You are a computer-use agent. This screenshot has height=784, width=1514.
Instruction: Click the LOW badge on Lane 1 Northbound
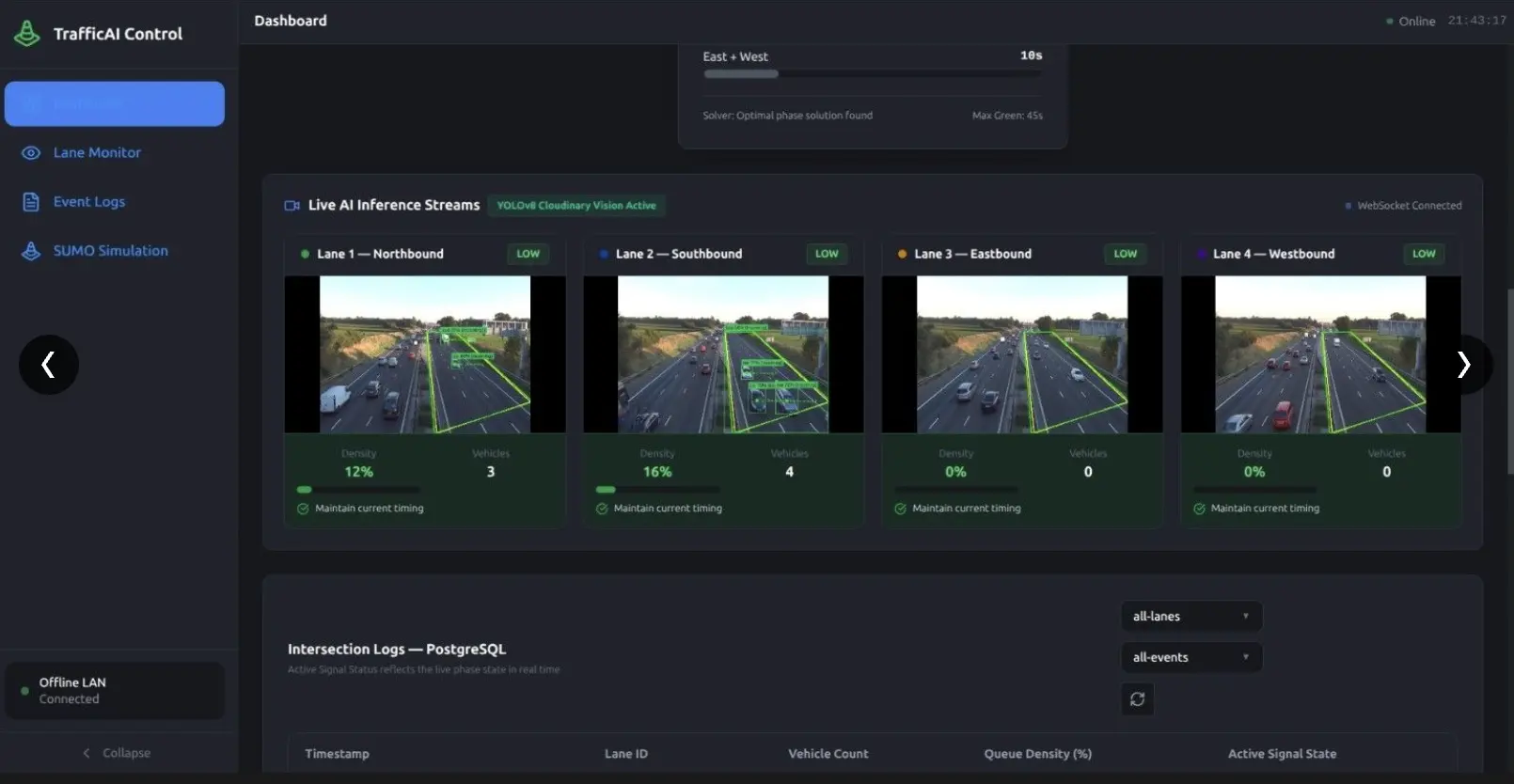(528, 254)
